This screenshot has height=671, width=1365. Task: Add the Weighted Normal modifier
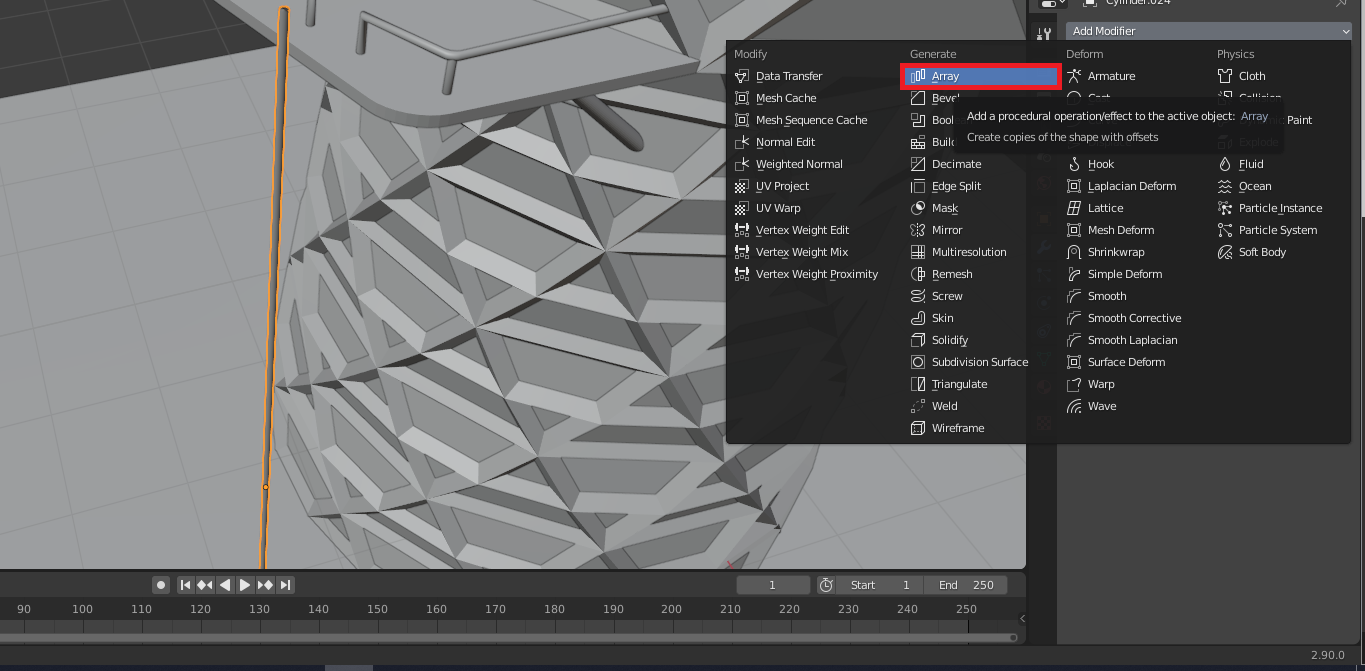(x=799, y=164)
